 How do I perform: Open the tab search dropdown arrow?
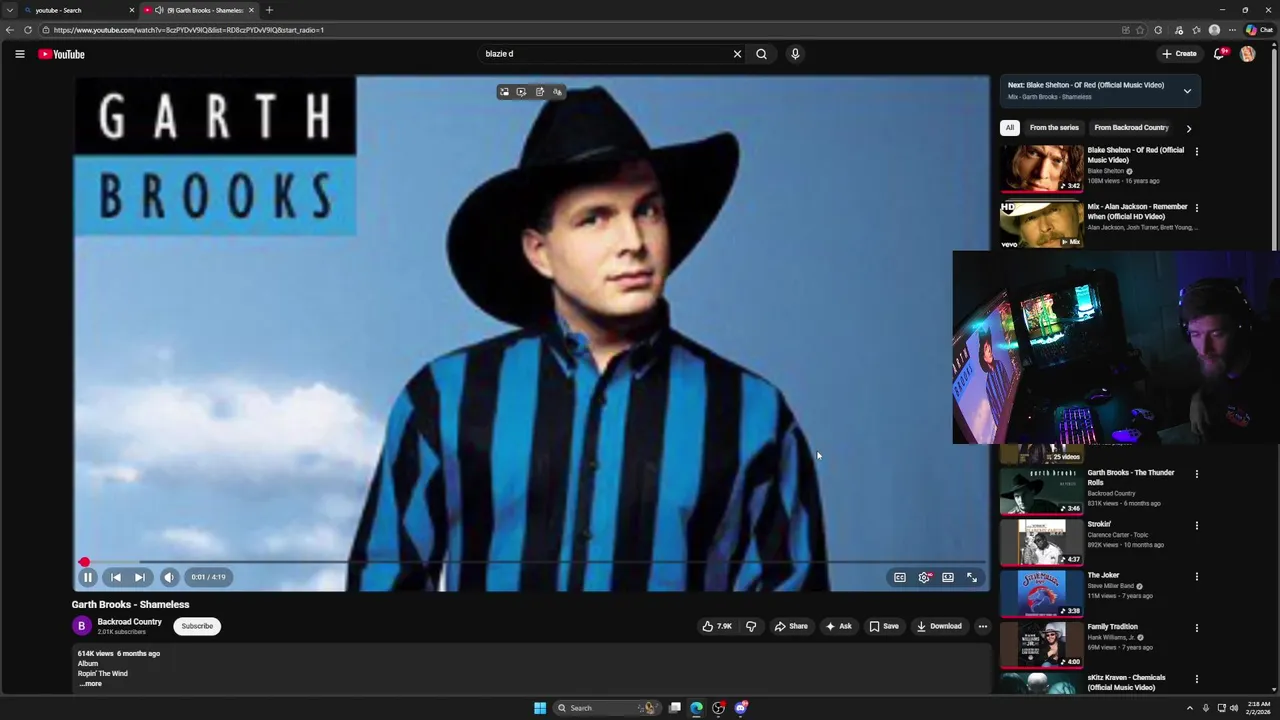[9, 10]
